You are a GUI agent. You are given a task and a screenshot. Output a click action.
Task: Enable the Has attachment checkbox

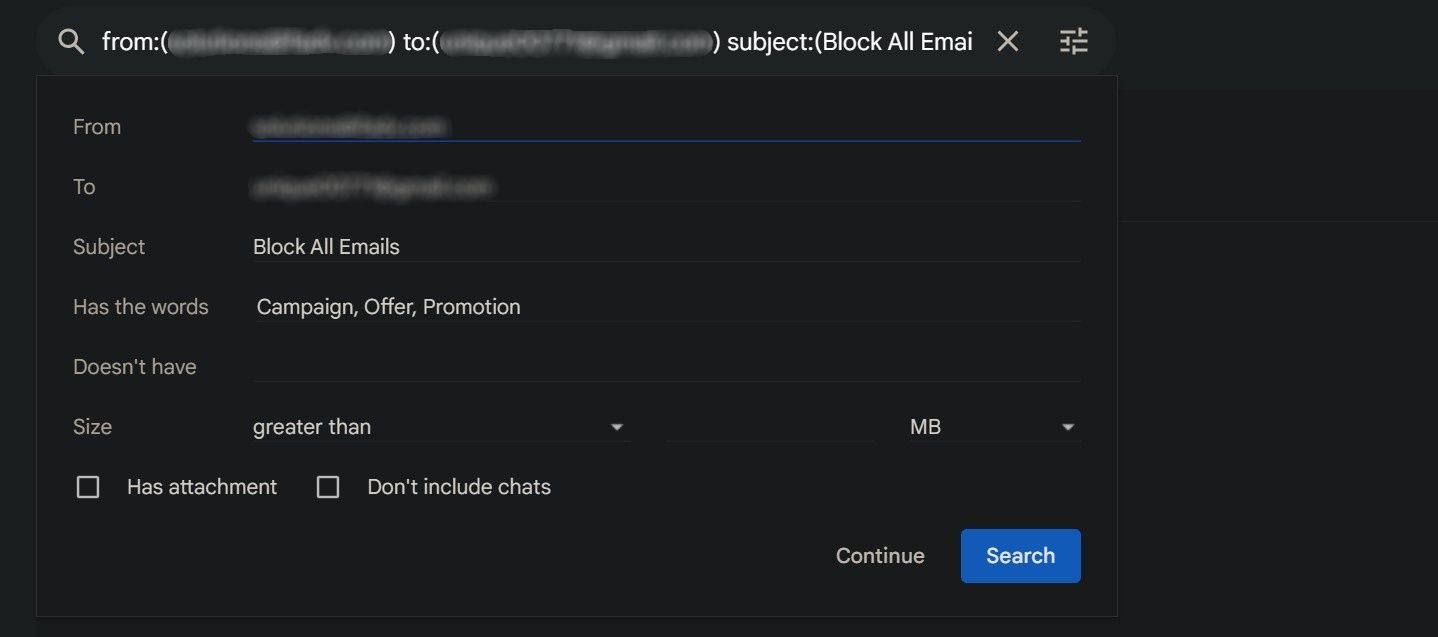click(x=88, y=486)
